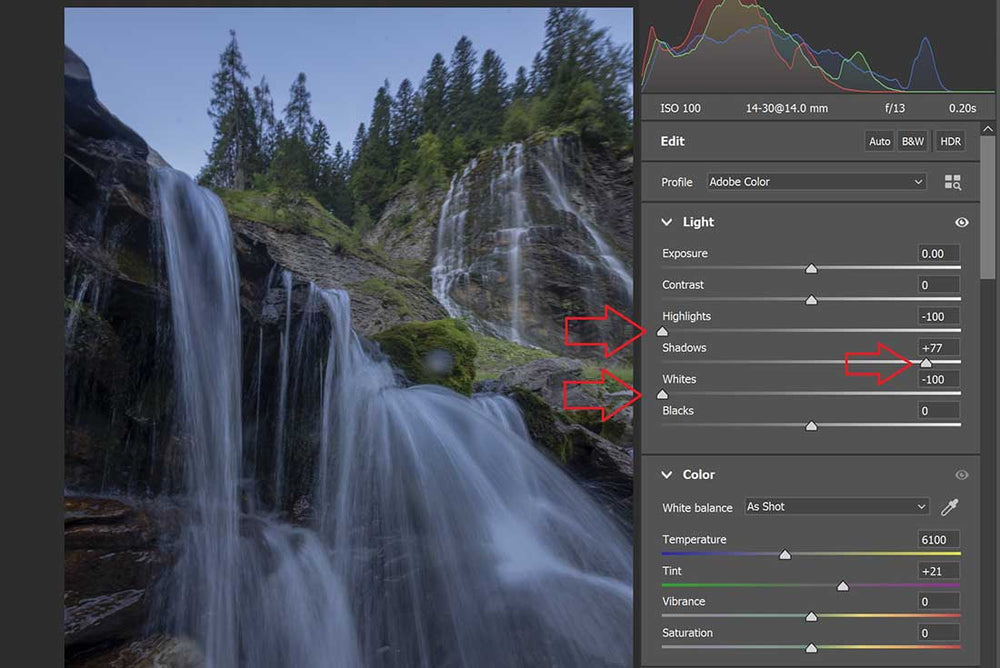1000x668 pixels.
Task: Click the edit panel scrollbar thumb
Action: (x=987, y=207)
